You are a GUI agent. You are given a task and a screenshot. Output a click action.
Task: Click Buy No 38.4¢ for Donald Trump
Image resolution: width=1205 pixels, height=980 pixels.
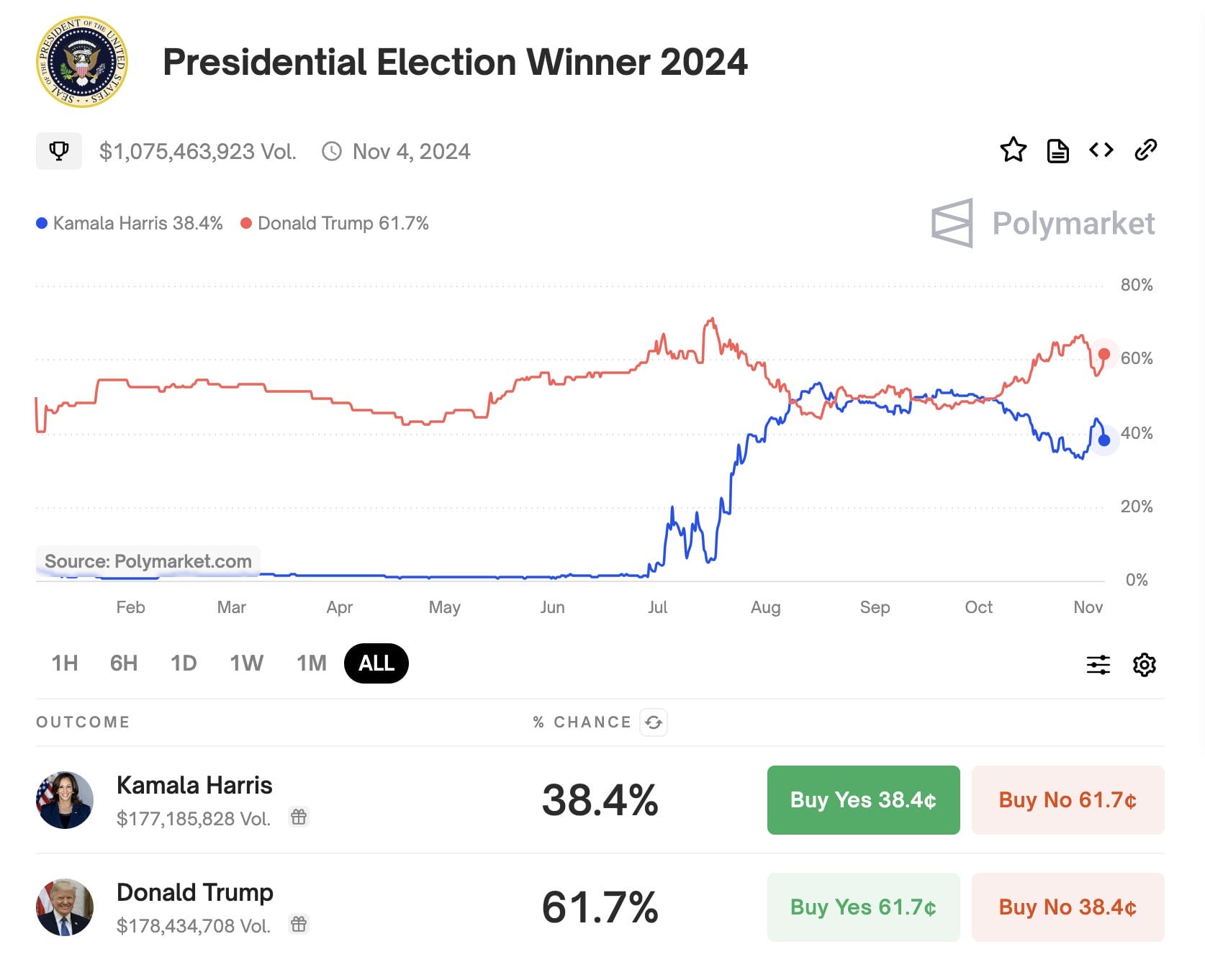1068,907
